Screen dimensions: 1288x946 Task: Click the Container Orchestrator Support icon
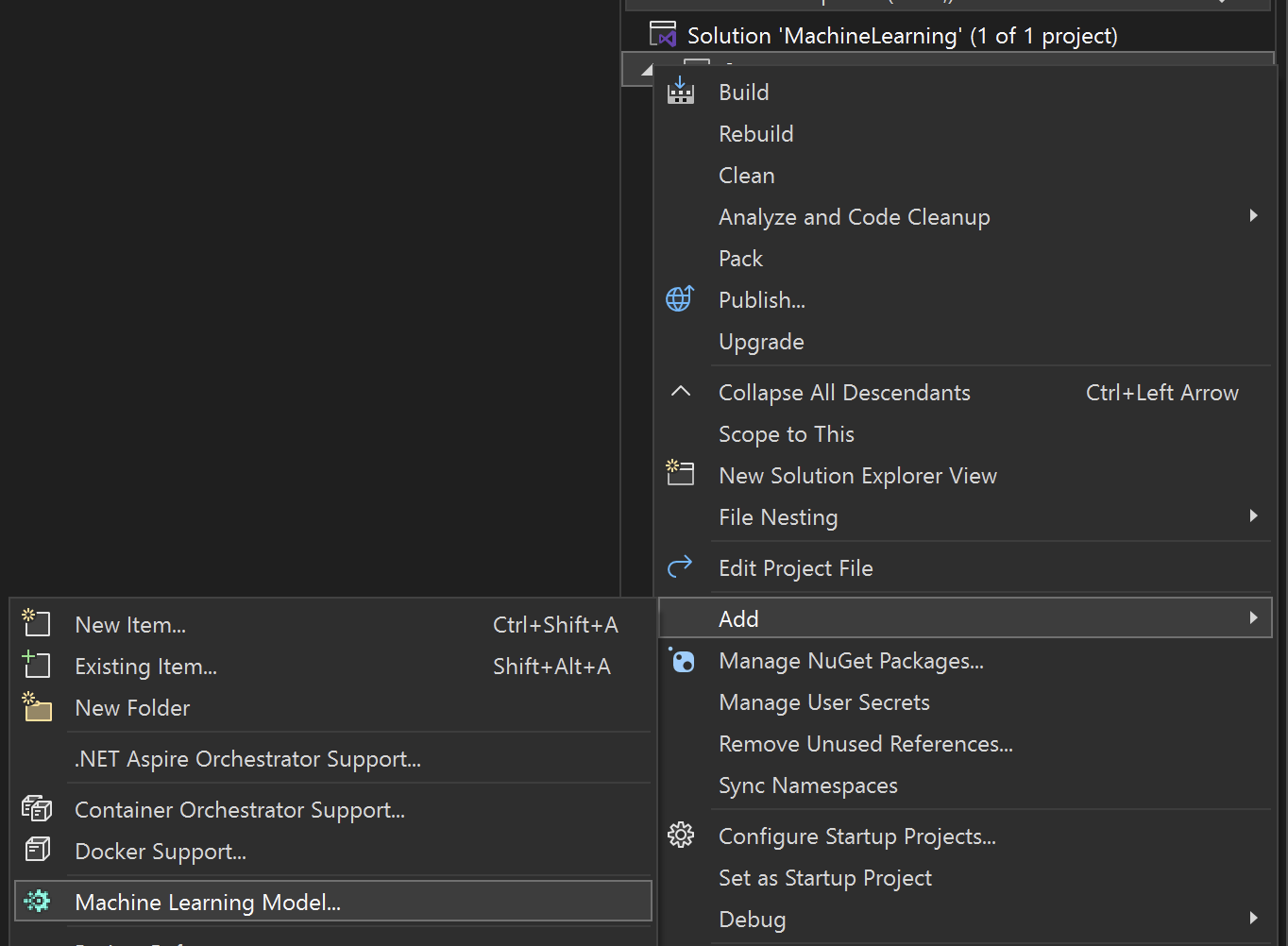click(x=37, y=809)
